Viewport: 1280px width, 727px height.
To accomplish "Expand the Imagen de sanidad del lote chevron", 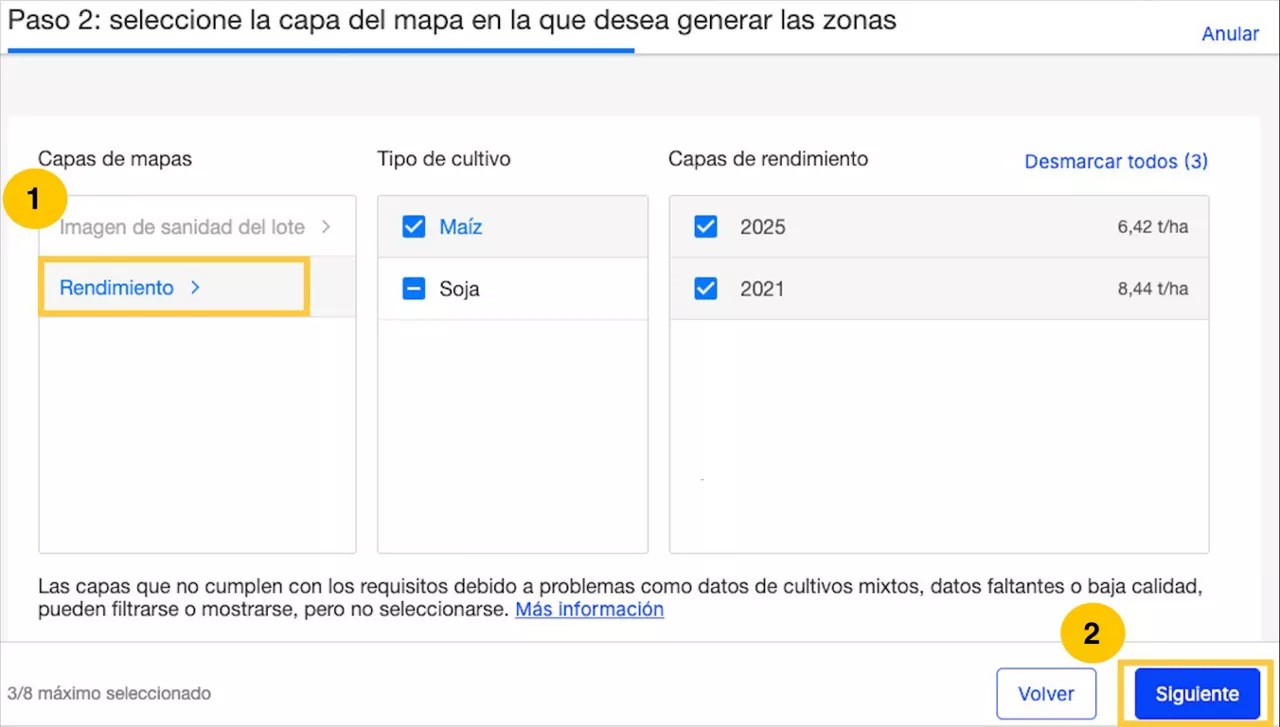I will pos(326,227).
